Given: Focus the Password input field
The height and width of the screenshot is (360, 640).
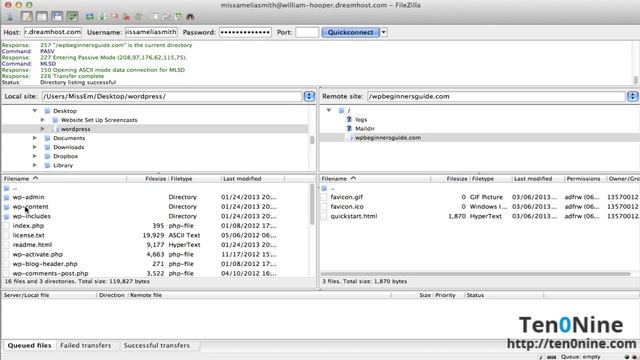Looking at the screenshot, I should 245,32.
